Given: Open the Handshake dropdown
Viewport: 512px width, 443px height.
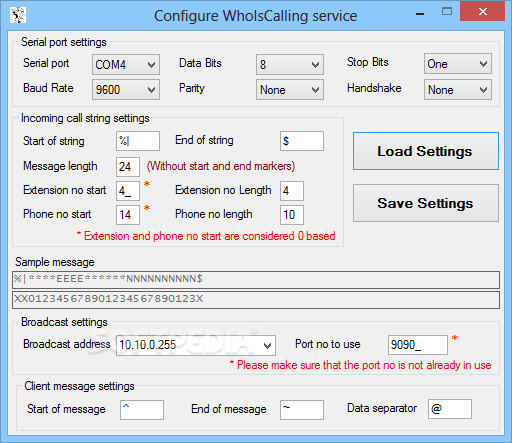Looking at the screenshot, I should tap(458, 89).
